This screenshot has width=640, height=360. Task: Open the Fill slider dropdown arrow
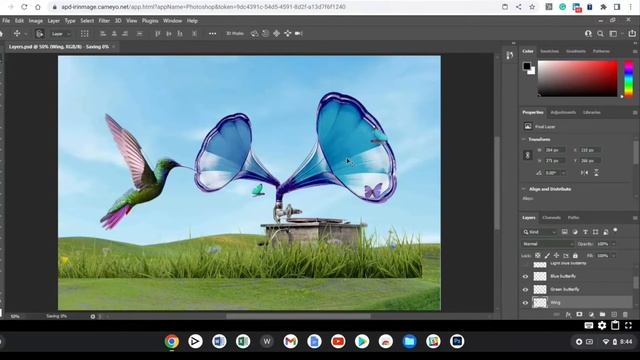[x=613, y=256]
